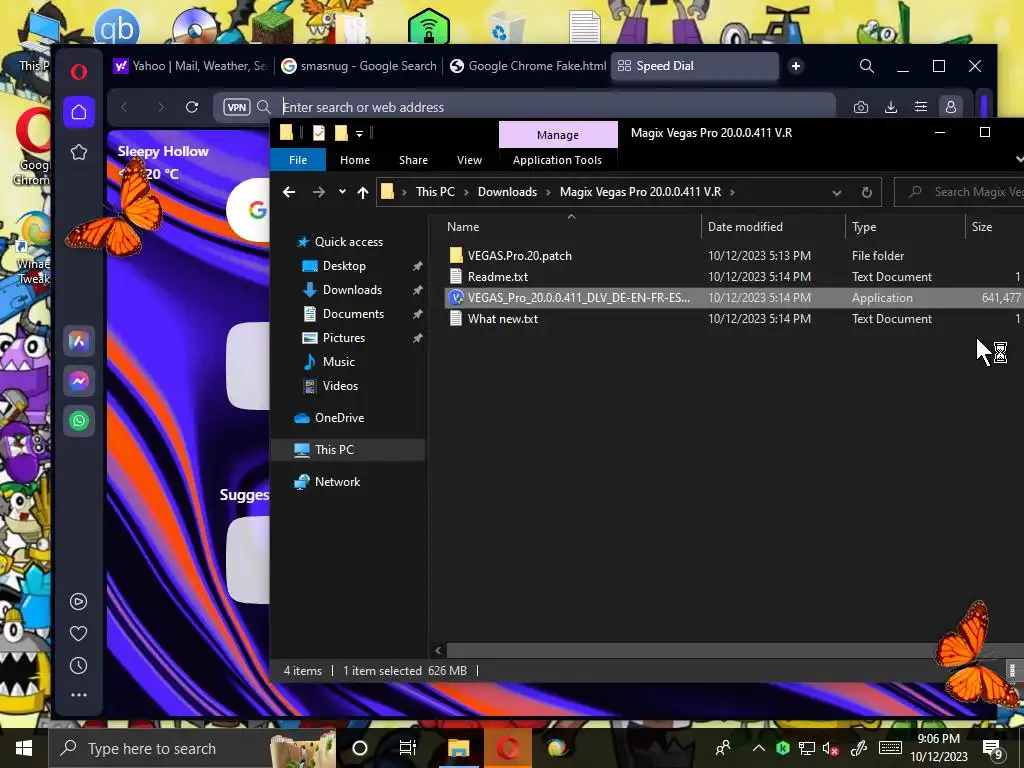Click Explorer Properties quick access icon

319,133
